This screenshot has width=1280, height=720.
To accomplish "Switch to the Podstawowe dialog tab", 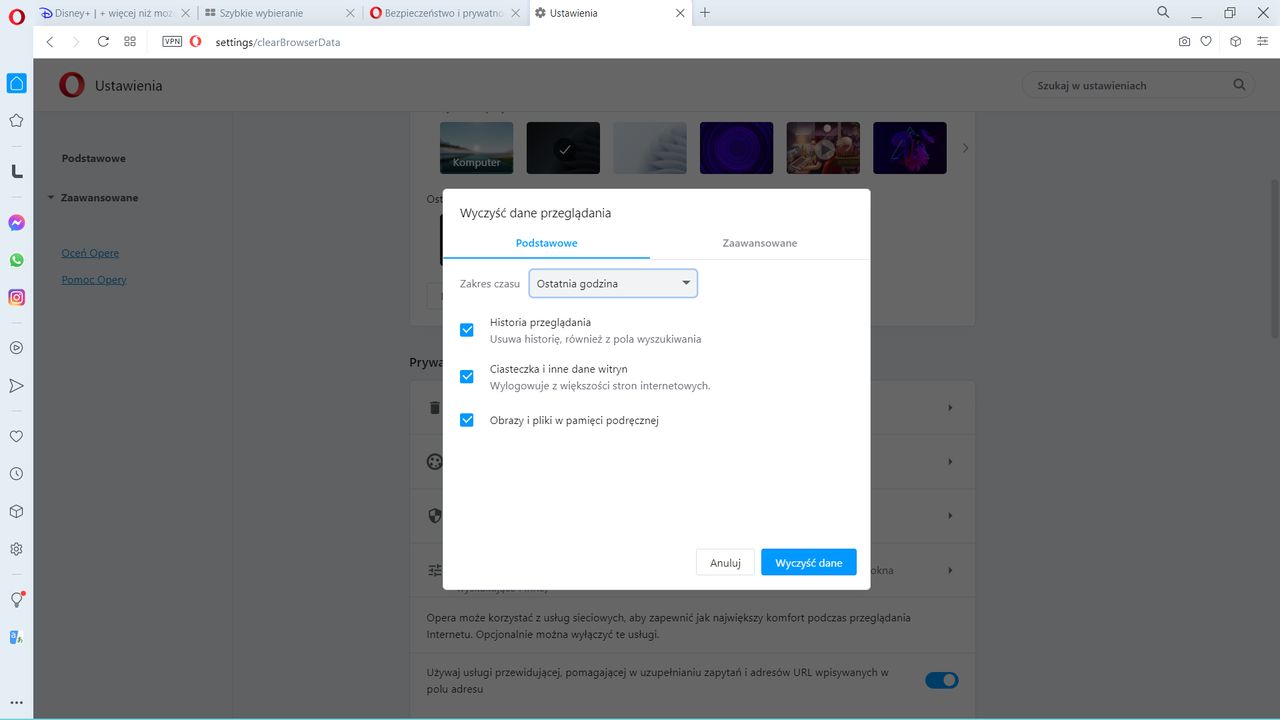I will click(546, 243).
